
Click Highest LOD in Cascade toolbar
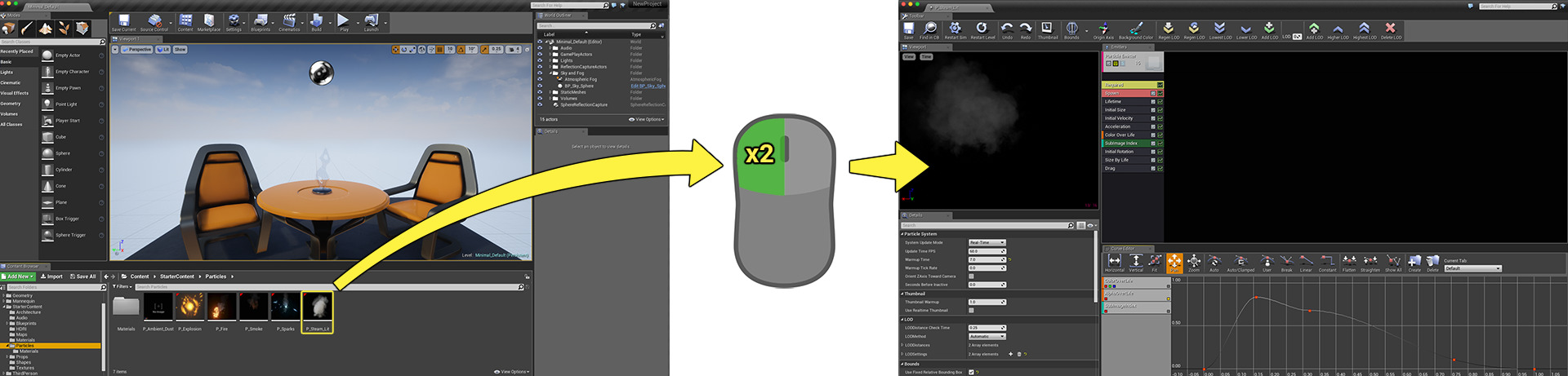click(x=1365, y=31)
